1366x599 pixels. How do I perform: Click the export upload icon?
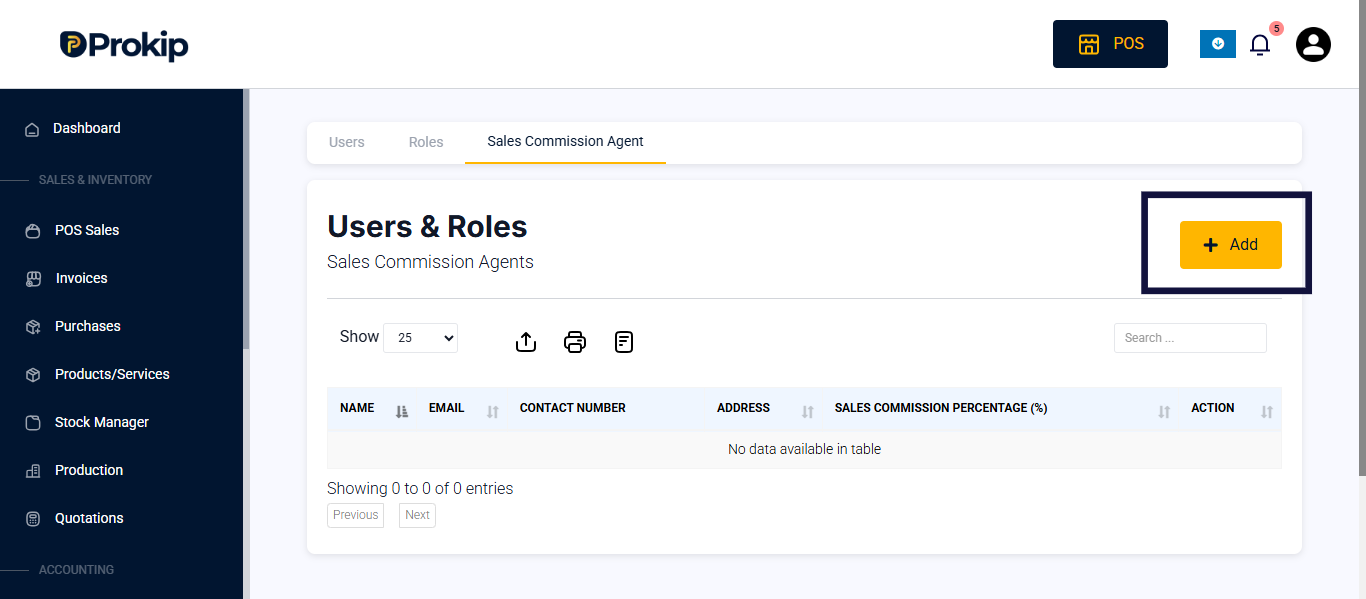(526, 342)
